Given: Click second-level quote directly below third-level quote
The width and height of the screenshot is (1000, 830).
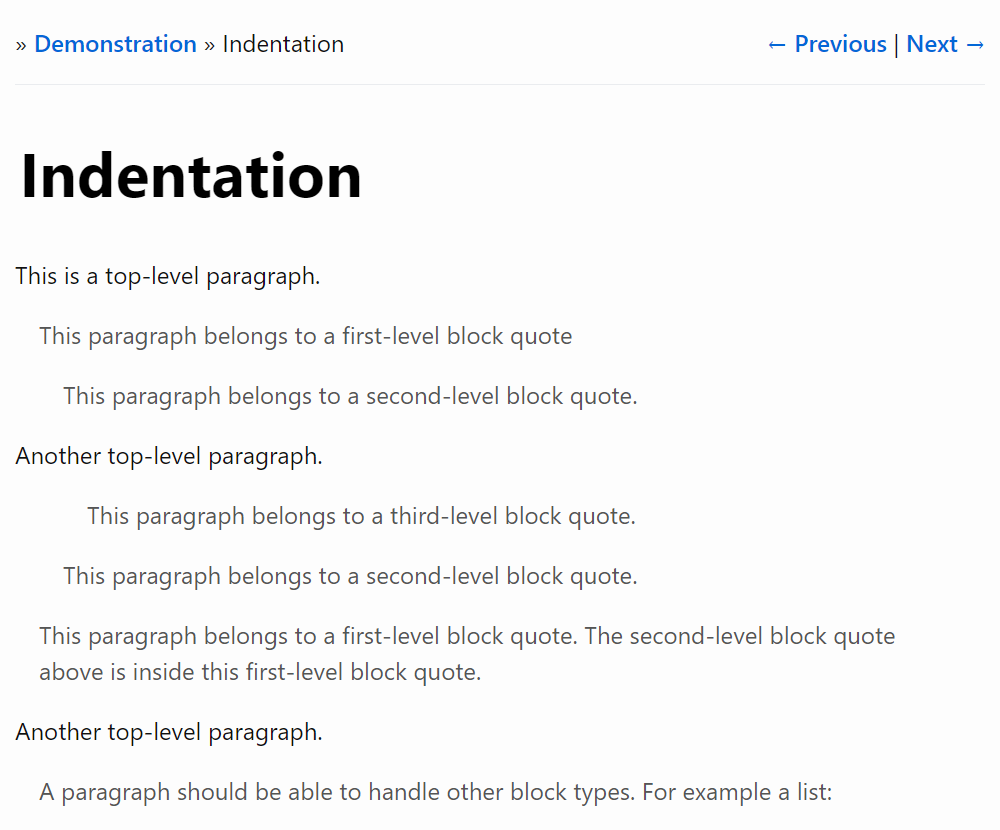Looking at the screenshot, I should tap(350, 576).
